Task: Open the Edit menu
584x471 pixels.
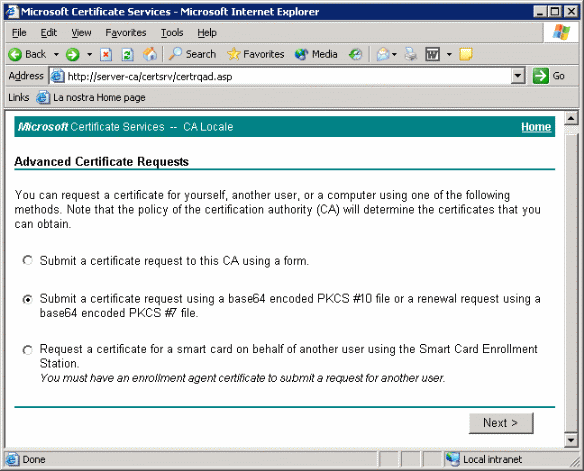Action: pos(49,33)
